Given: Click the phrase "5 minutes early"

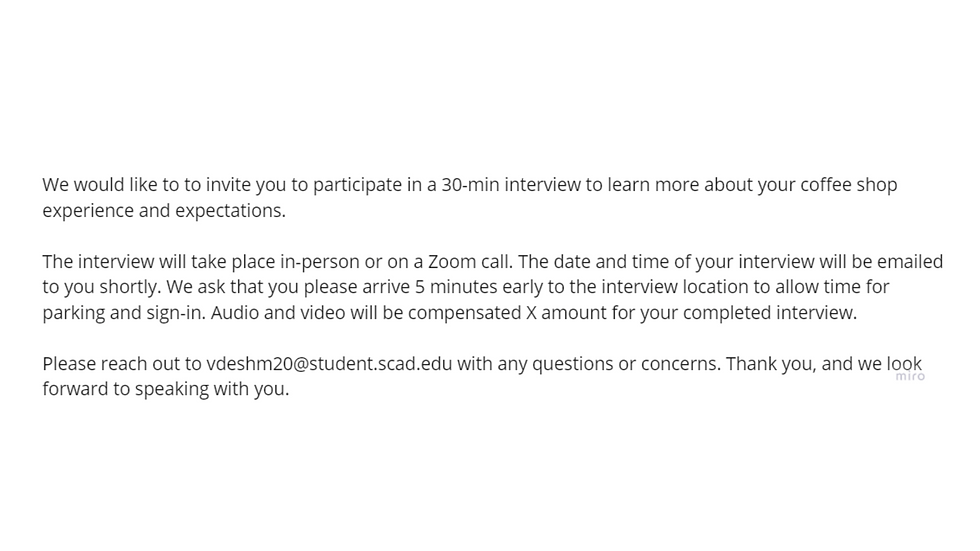Looking at the screenshot, I should [479, 287].
